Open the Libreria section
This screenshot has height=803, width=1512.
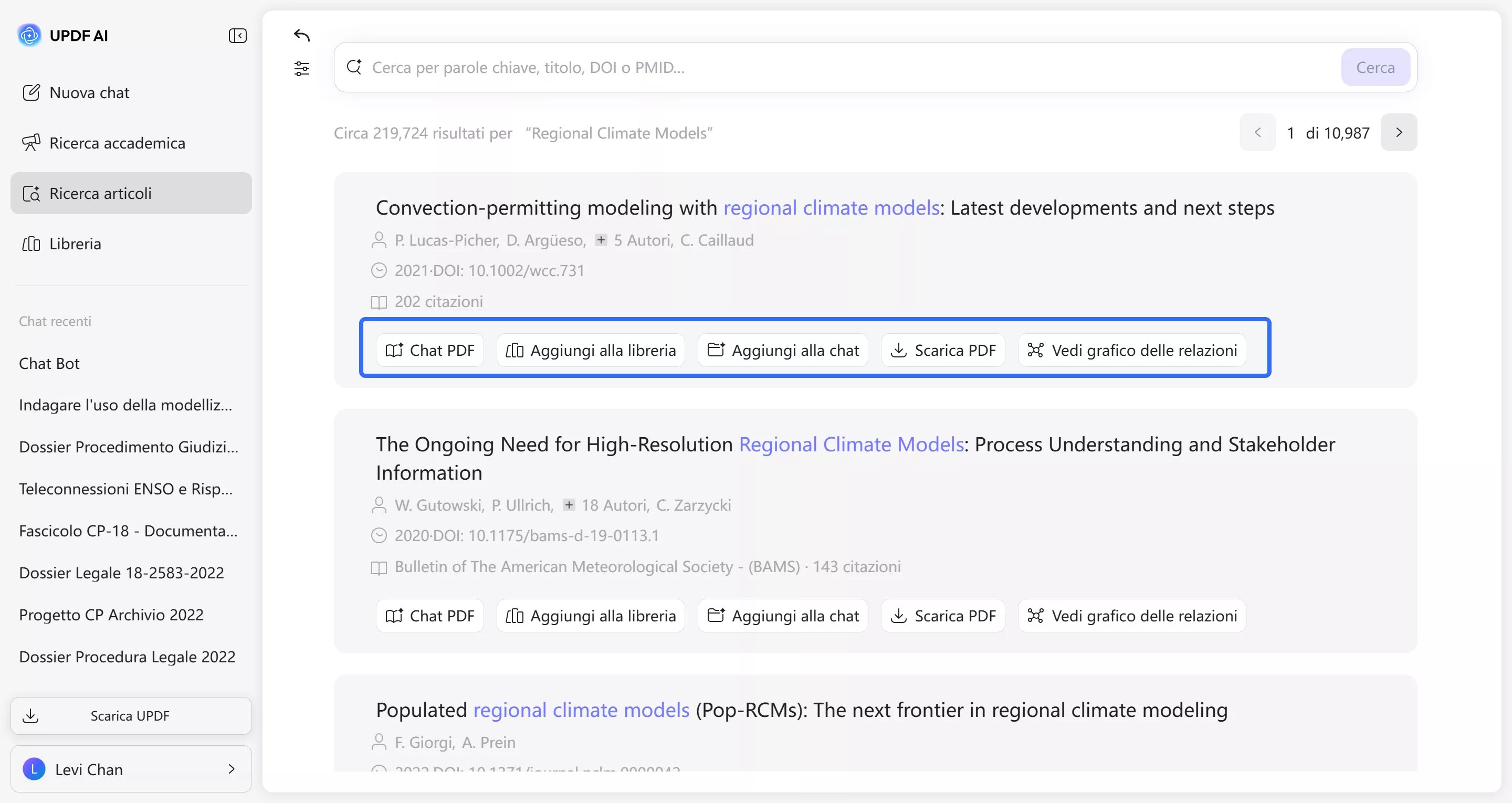(x=75, y=244)
